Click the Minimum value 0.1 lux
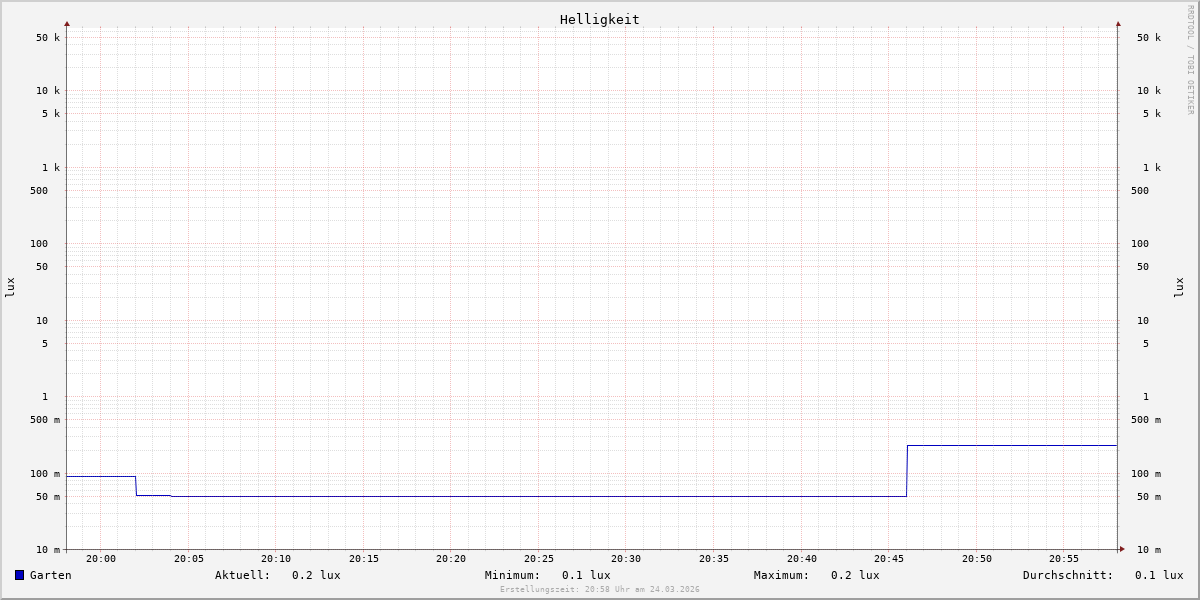This screenshot has width=1200, height=600. tap(586, 575)
